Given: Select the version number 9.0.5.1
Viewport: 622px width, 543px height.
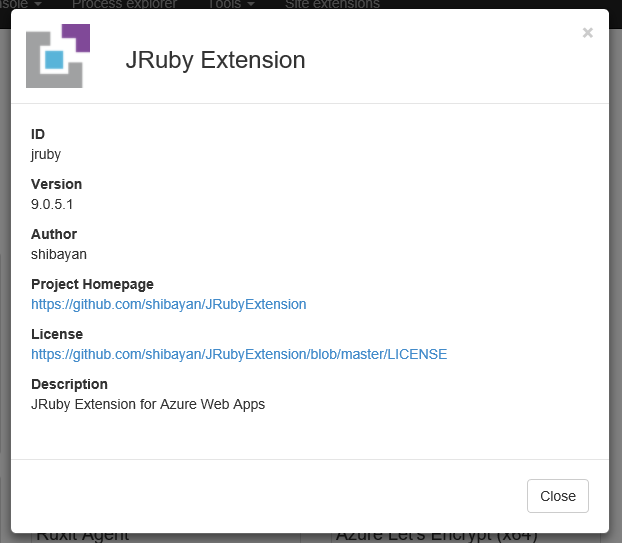Looking at the screenshot, I should [52, 204].
